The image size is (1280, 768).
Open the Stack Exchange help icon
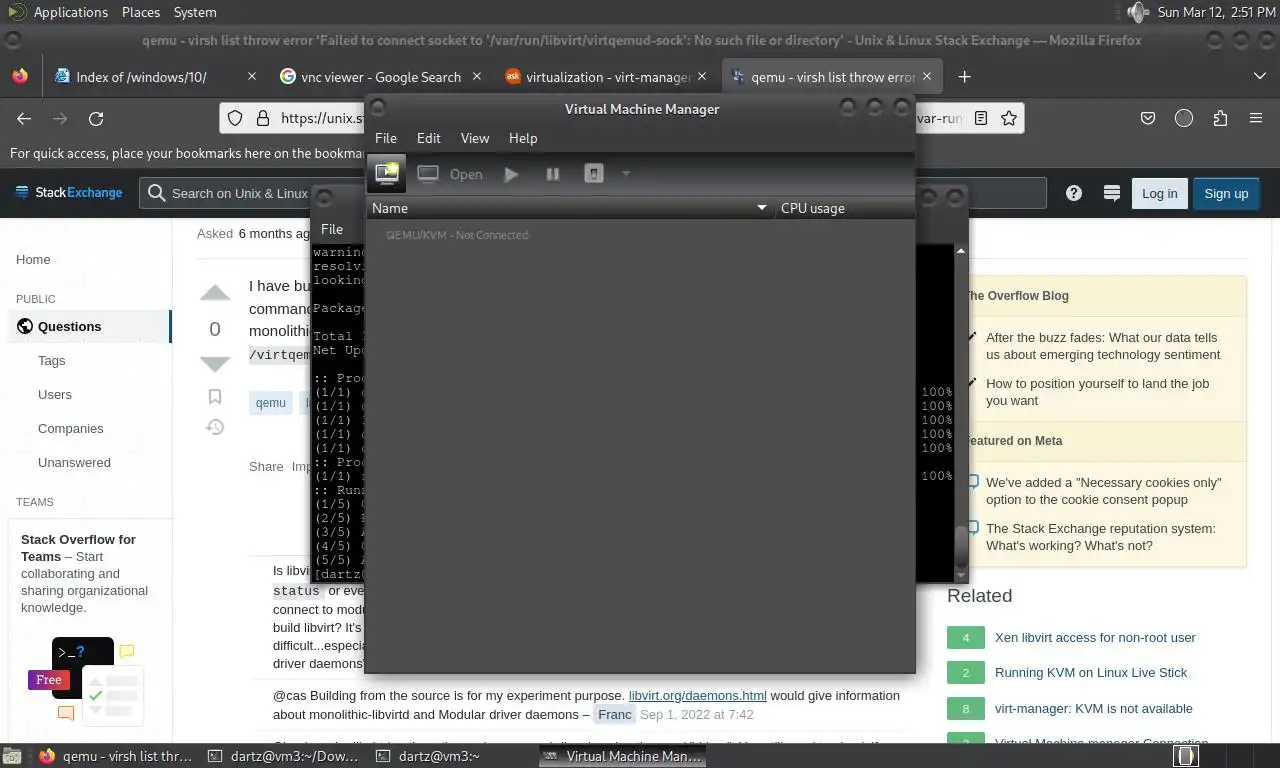[x=1074, y=193]
